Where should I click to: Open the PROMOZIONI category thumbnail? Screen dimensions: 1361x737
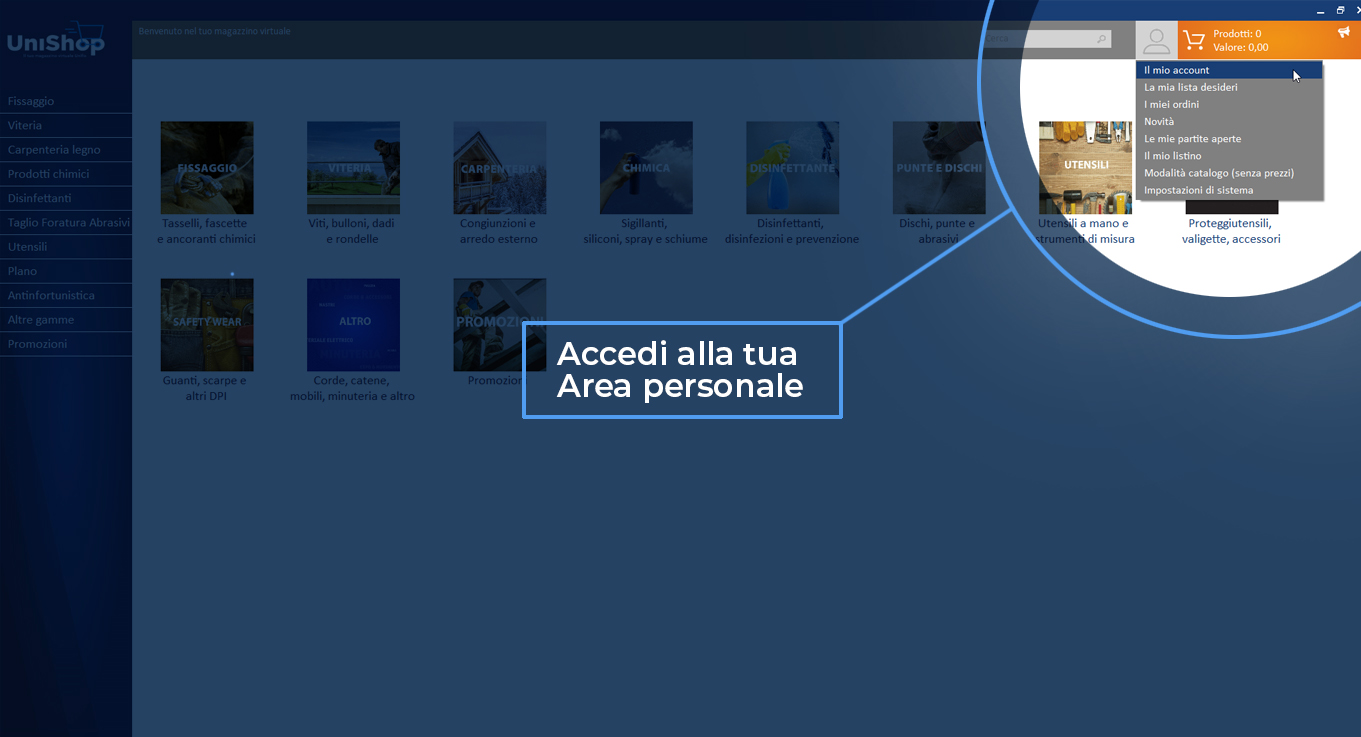[x=500, y=325]
